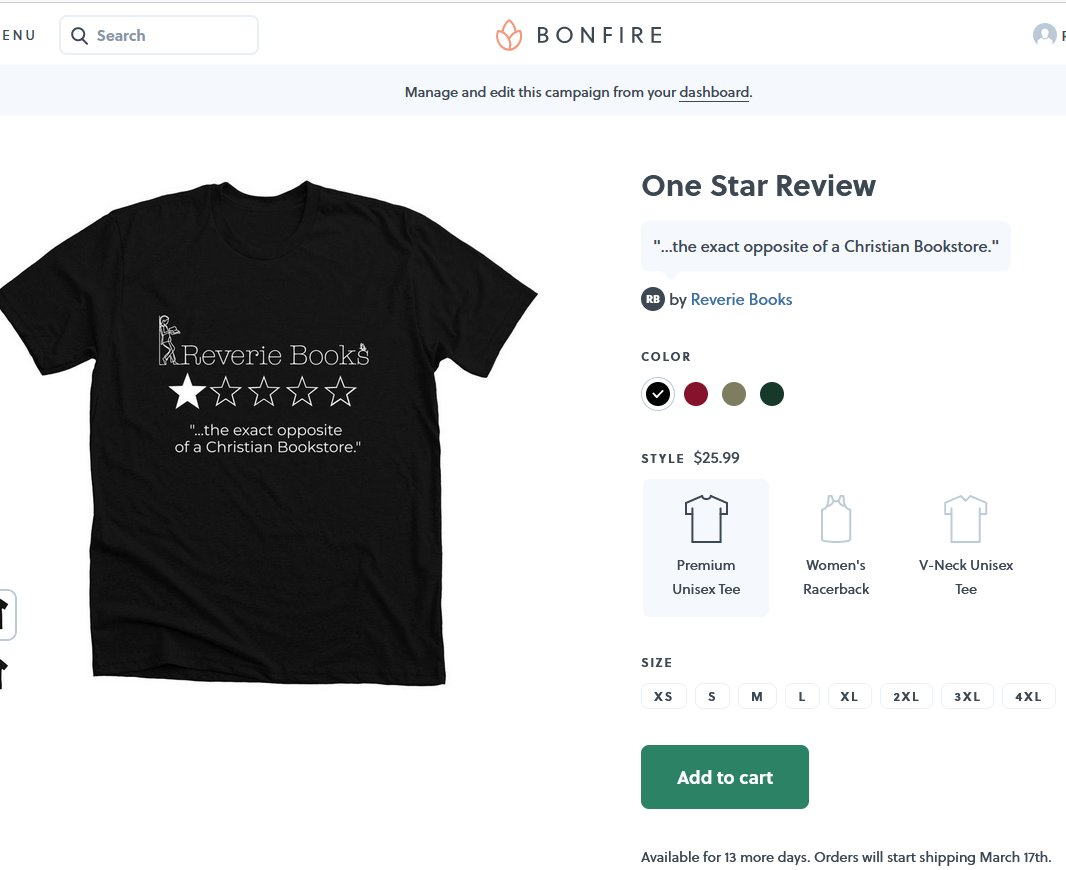Select size 3XL
The width and height of the screenshot is (1066, 870).
(966, 696)
